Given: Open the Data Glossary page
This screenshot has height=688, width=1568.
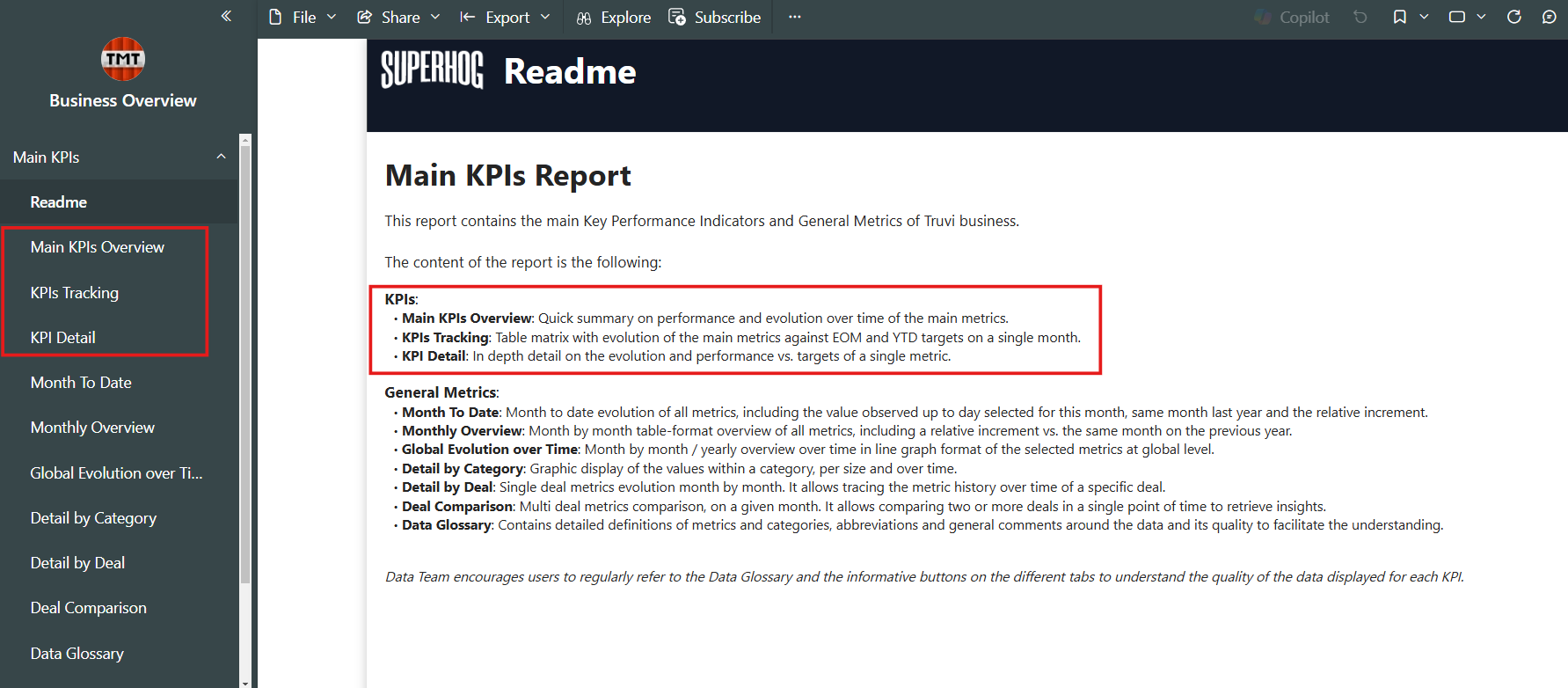Looking at the screenshot, I should point(77,654).
